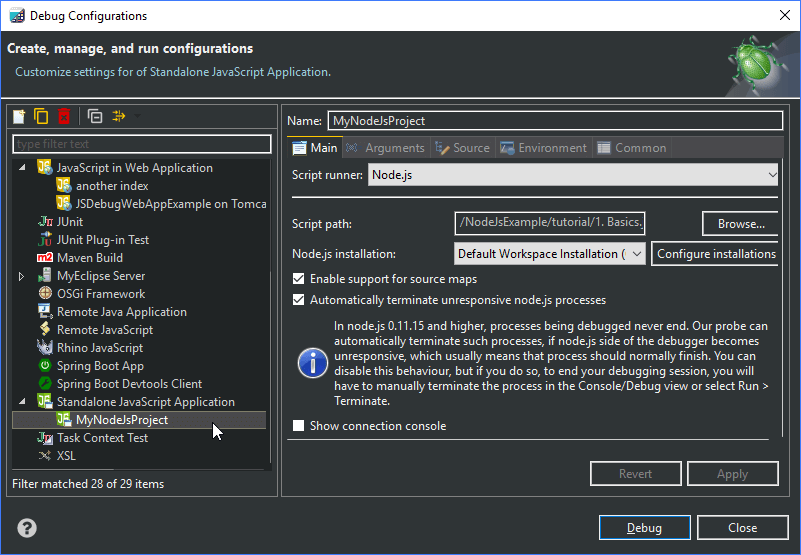Open the Source tab
The image size is (801, 555).
[462, 148]
